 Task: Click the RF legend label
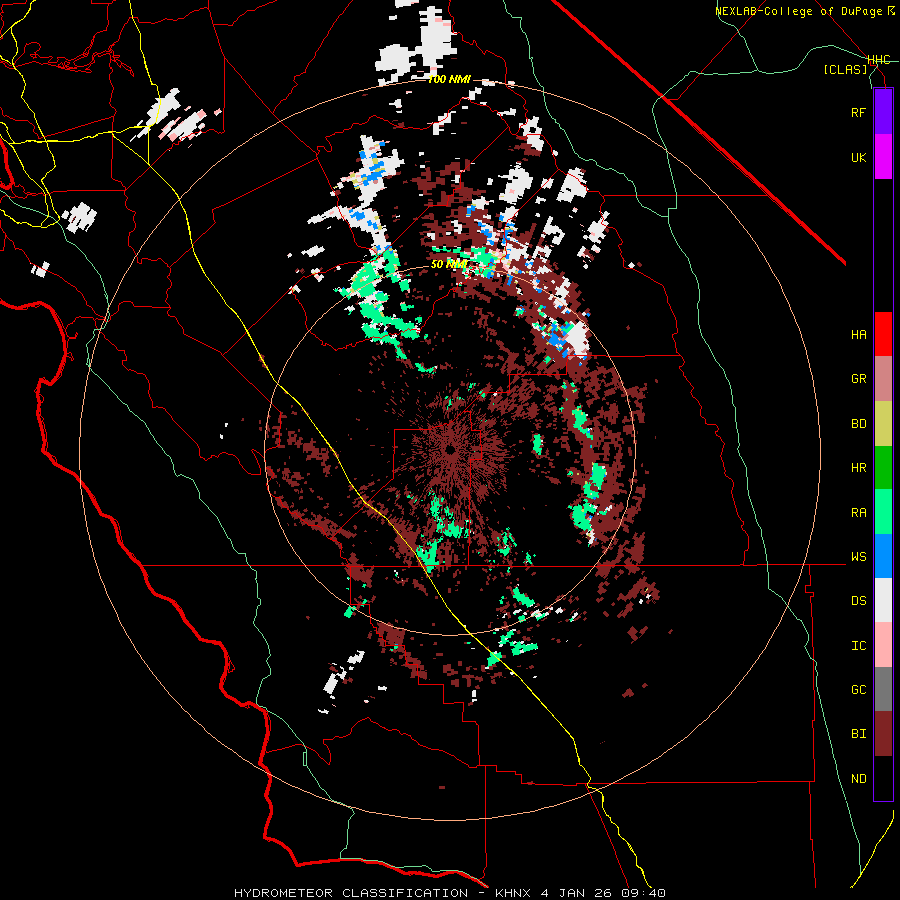click(x=858, y=112)
